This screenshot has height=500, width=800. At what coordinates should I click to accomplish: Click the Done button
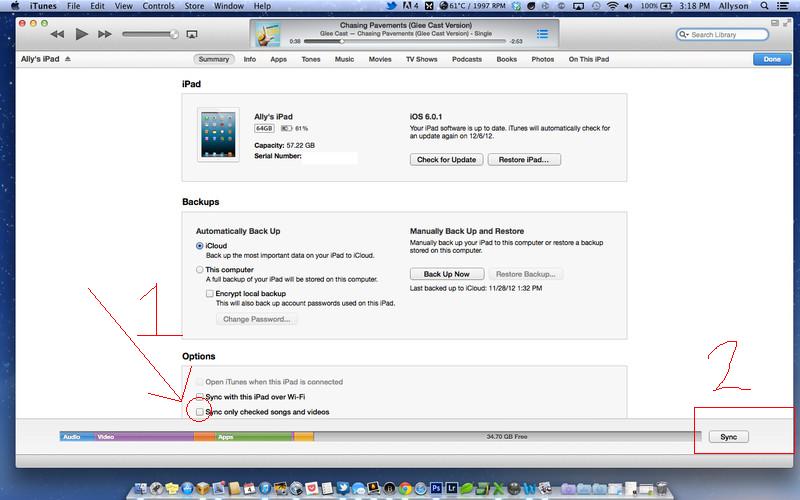[772, 59]
